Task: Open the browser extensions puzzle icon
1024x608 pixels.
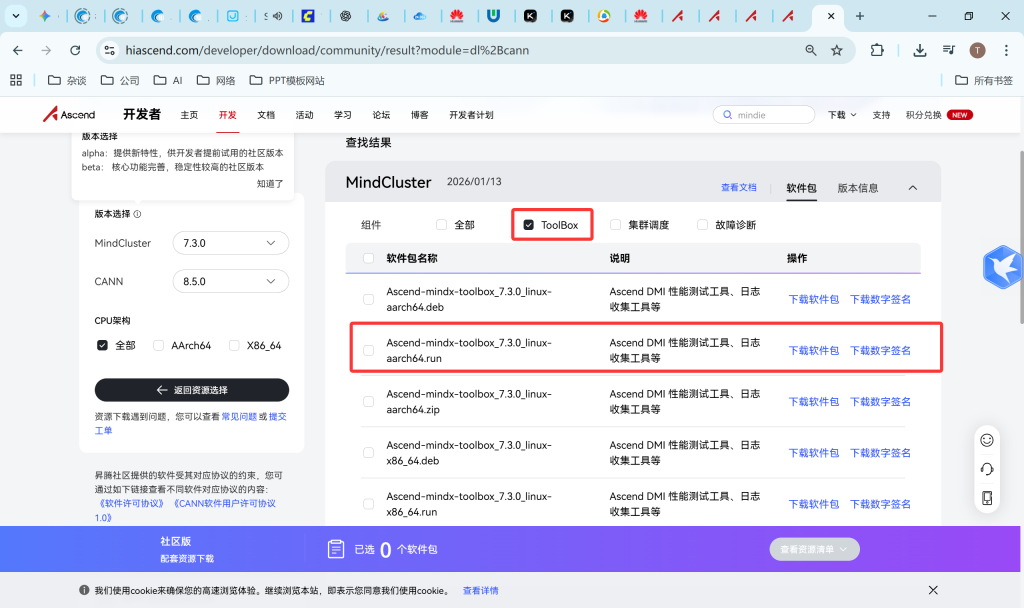Action: pyautogui.click(x=877, y=50)
